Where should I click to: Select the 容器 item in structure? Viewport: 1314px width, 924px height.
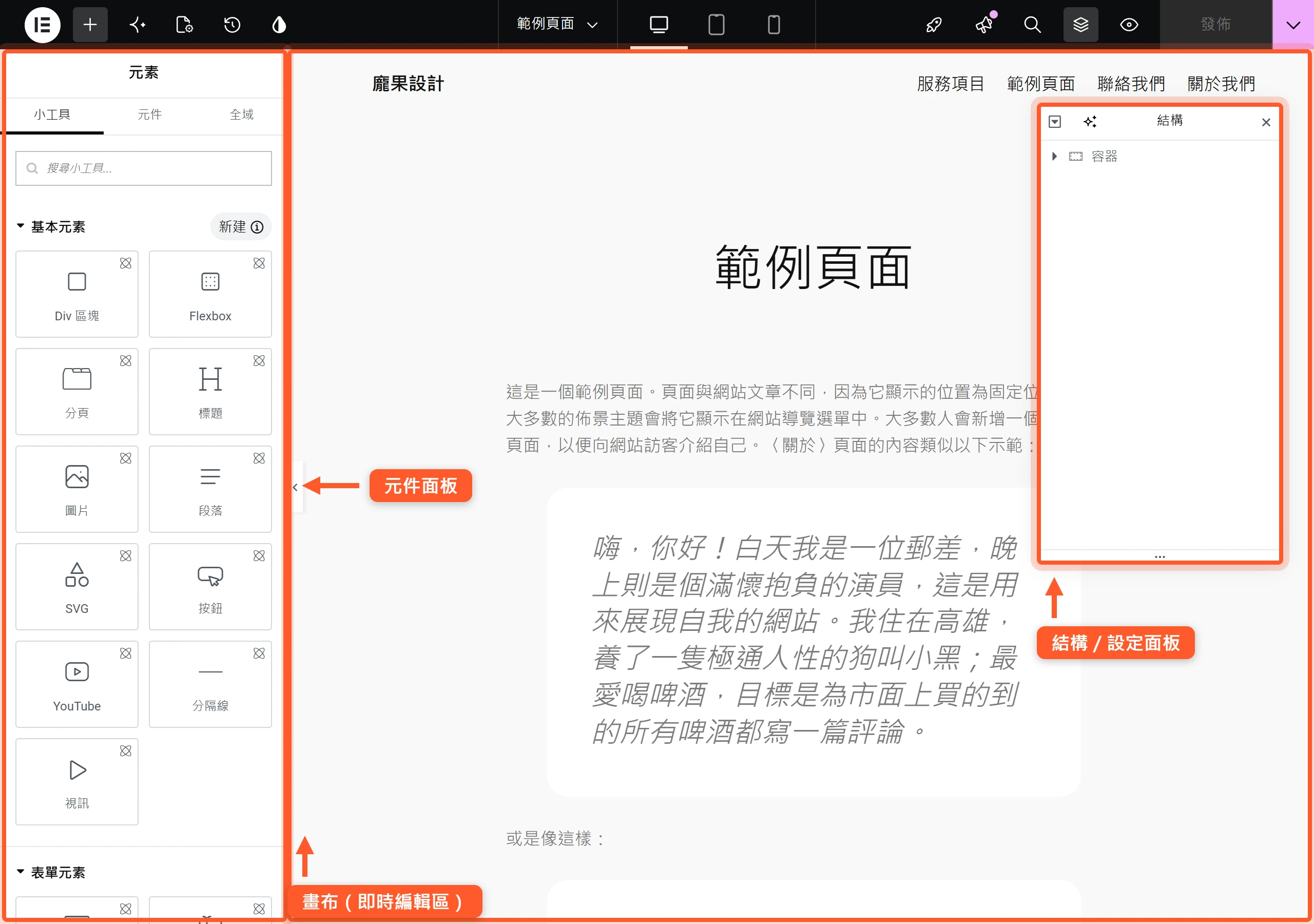tap(1104, 156)
